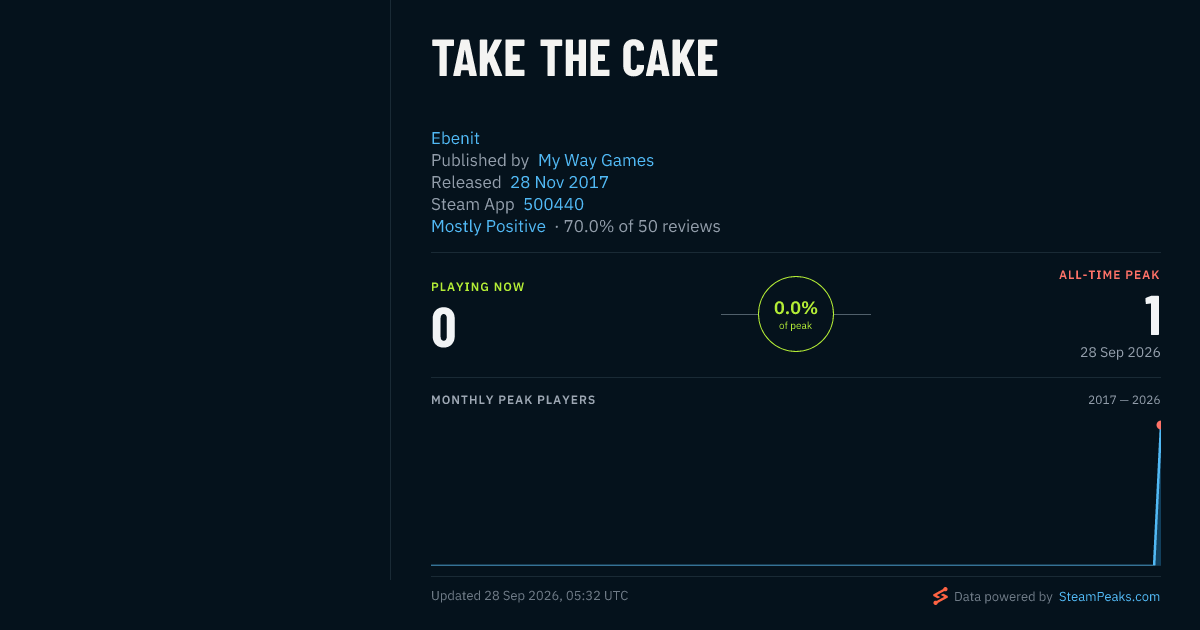Open Steam App 500440 link
The image size is (1200, 630).
[x=553, y=204]
